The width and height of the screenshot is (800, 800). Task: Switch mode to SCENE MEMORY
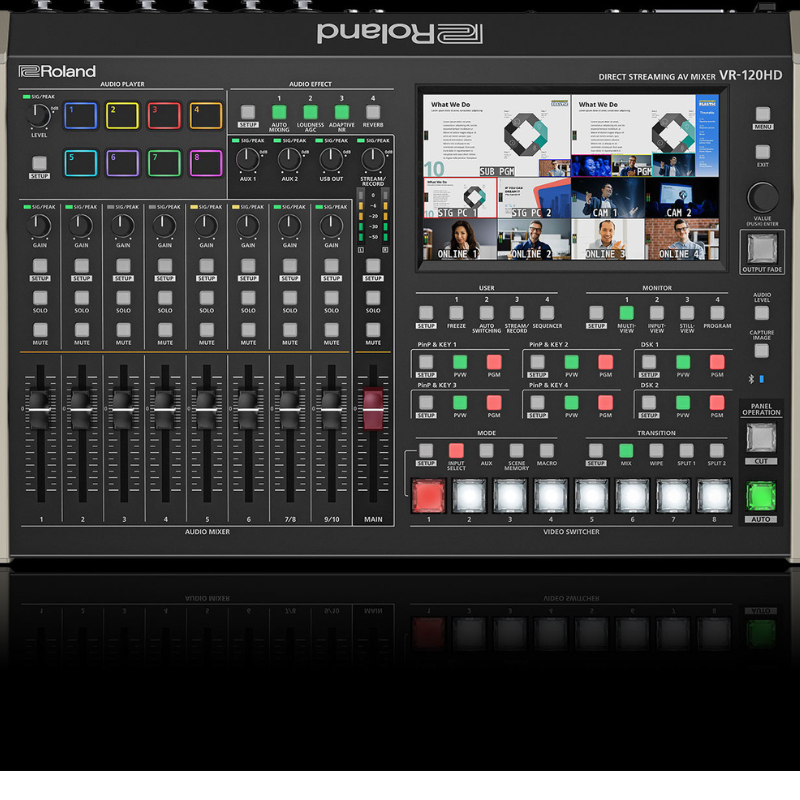coord(516,451)
